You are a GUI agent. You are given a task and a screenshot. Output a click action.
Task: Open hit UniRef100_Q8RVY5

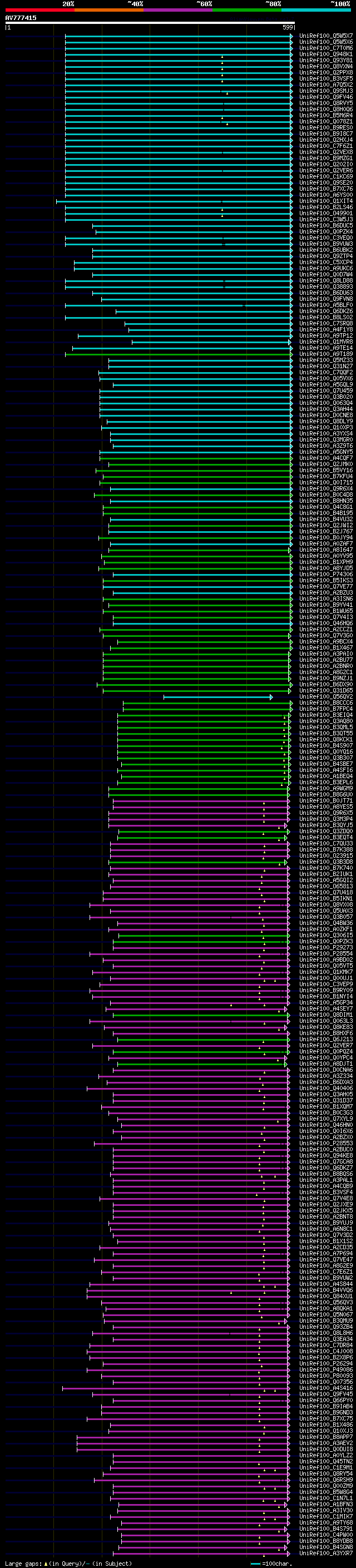[326, 103]
